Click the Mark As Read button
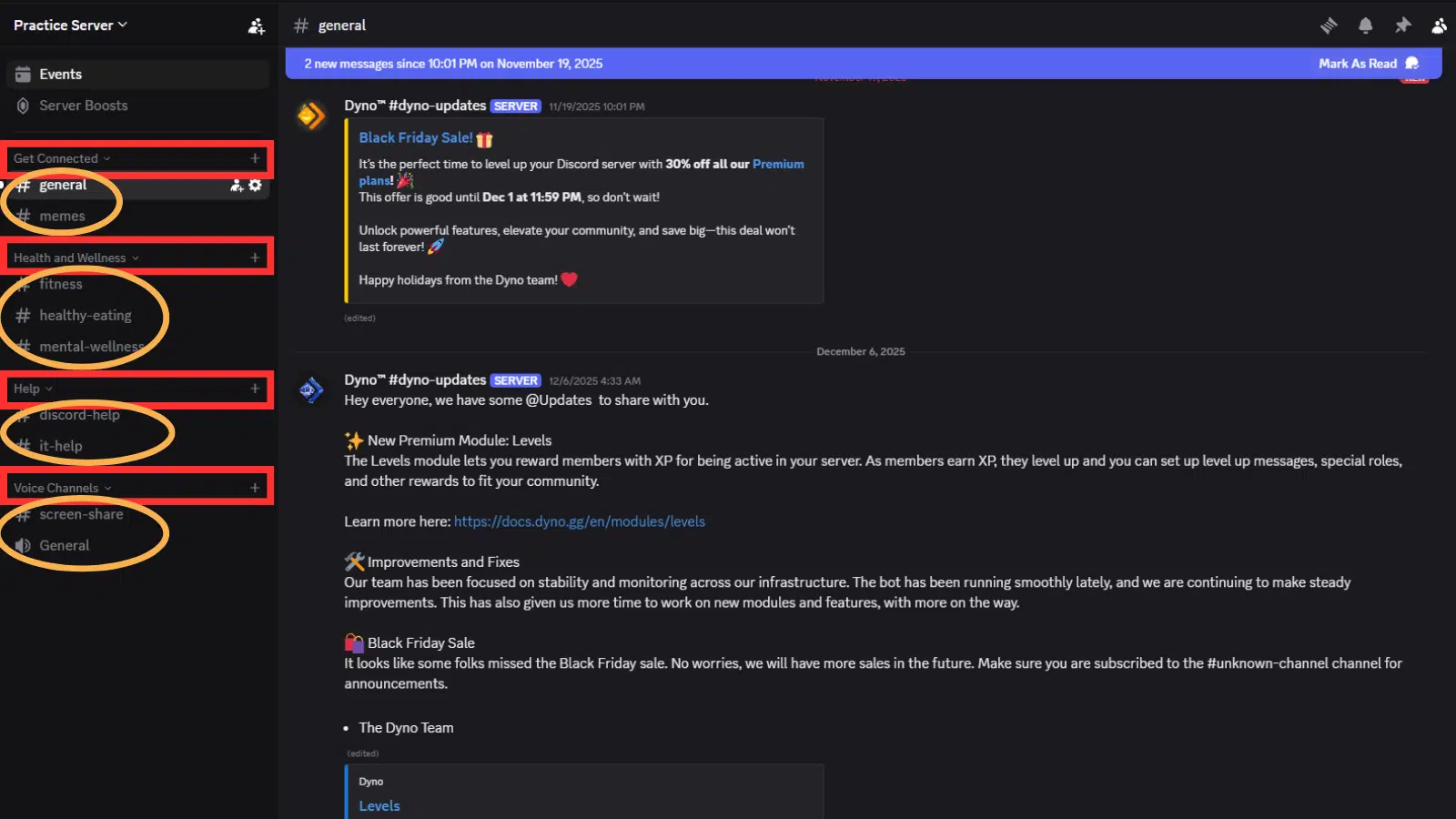 tap(1360, 63)
